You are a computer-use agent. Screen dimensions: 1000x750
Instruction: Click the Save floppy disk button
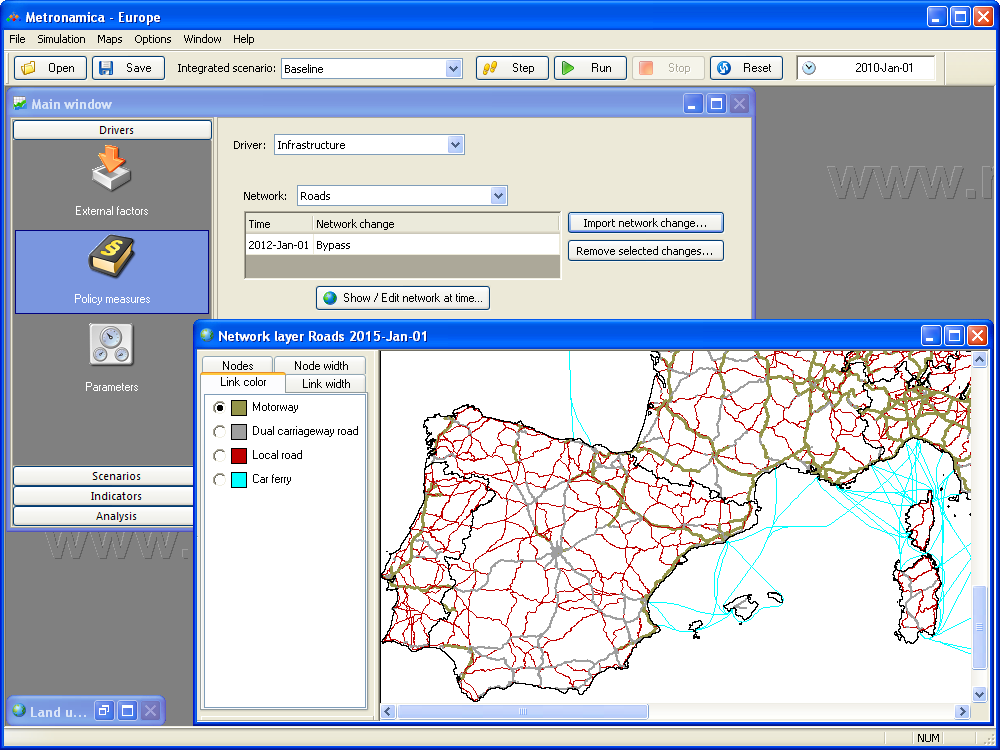click(128, 68)
